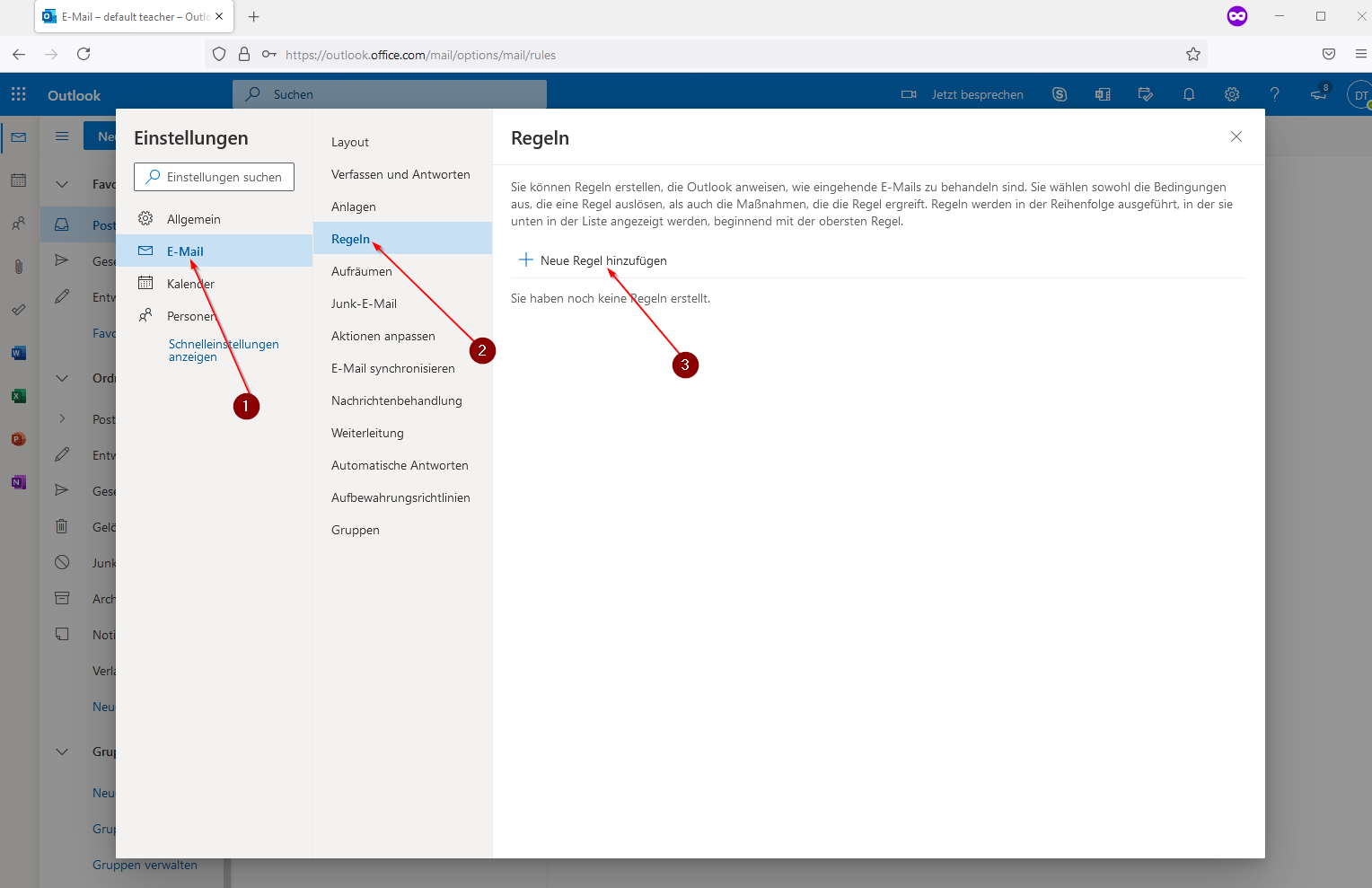This screenshot has height=888, width=1372.
Task: Open Excel app from left rail
Action: pos(18,396)
